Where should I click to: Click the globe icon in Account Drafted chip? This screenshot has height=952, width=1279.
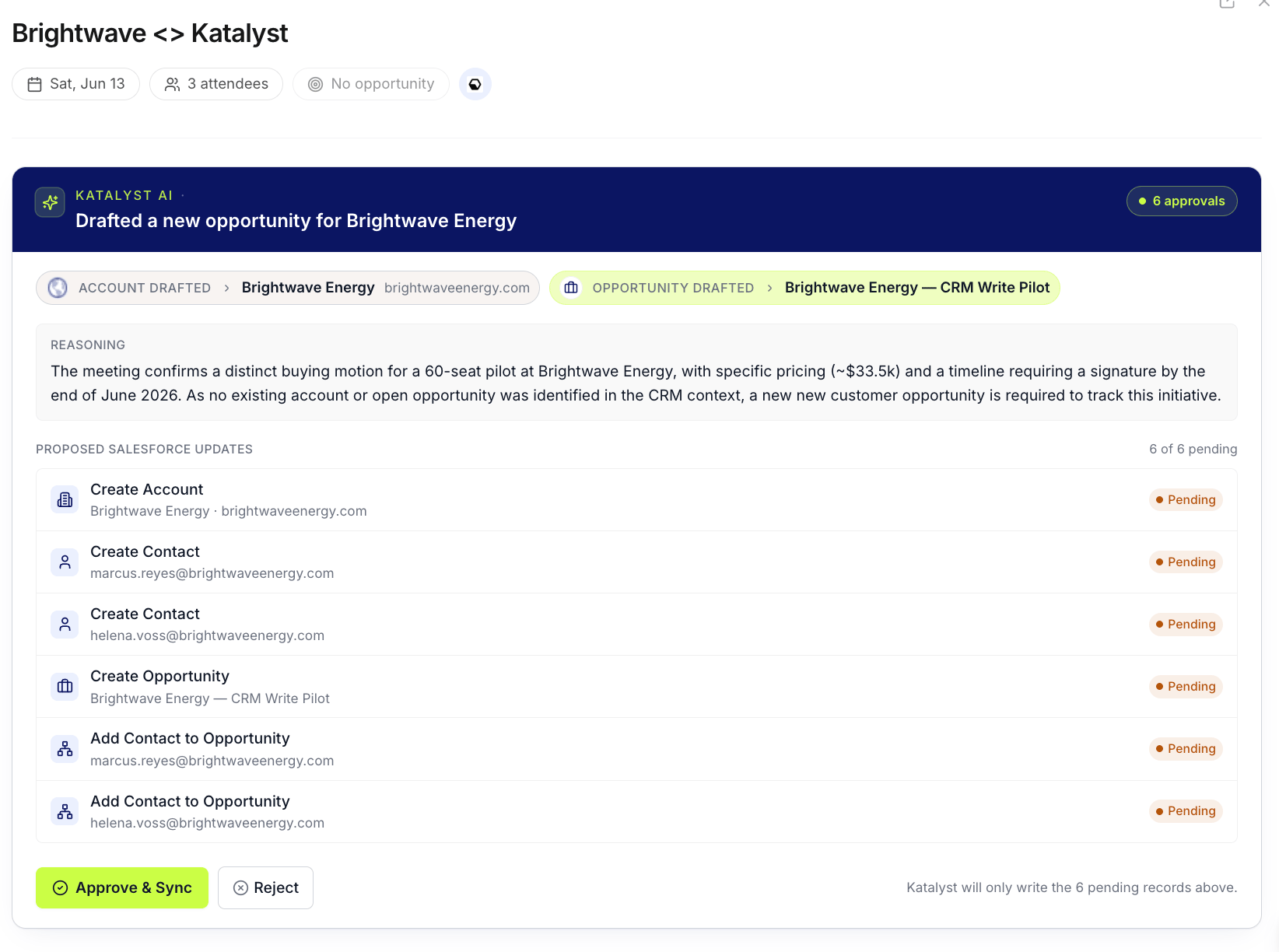click(x=58, y=288)
